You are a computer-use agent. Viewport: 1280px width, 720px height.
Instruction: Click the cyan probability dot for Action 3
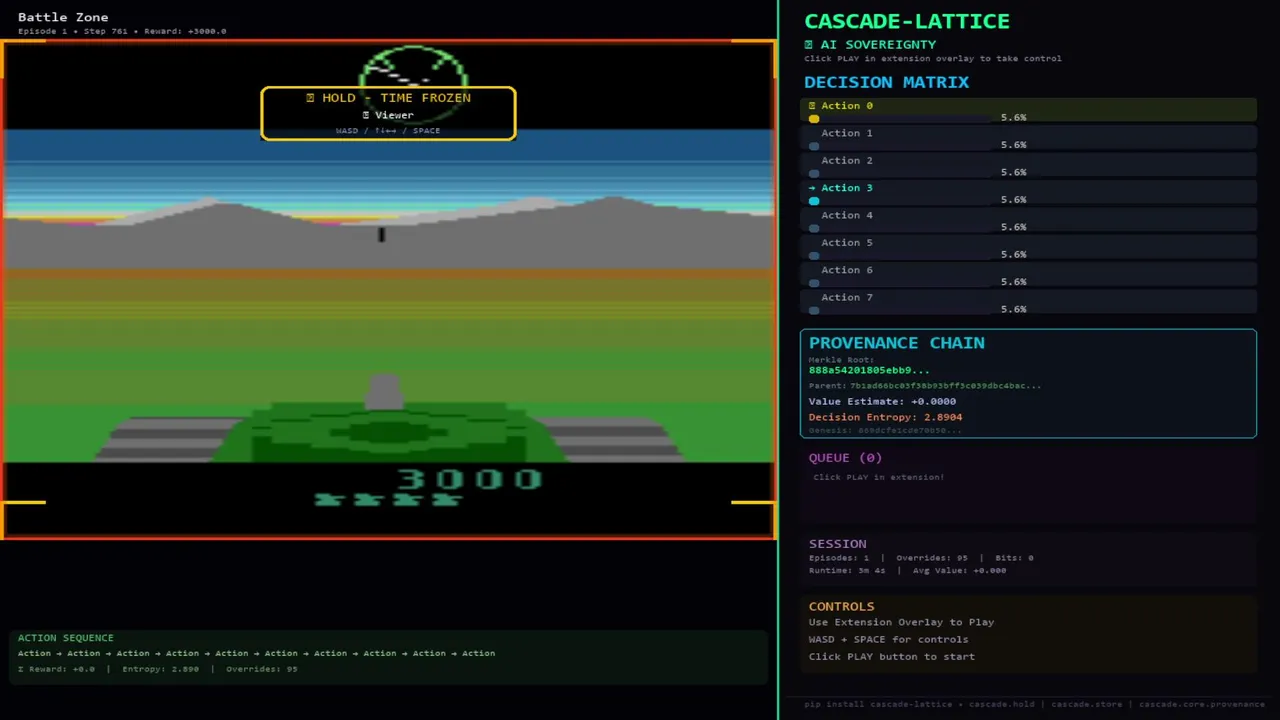point(814,201)
